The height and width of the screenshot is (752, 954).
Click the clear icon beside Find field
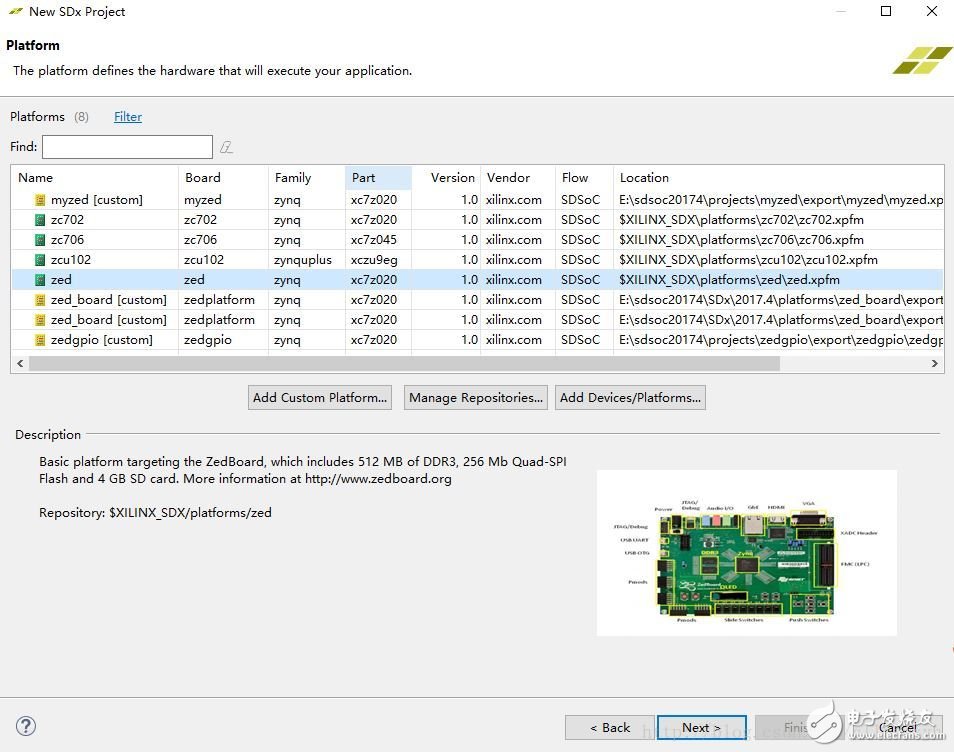click(x=226, y=147)
